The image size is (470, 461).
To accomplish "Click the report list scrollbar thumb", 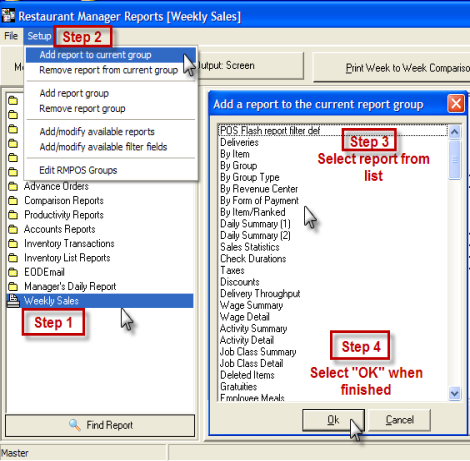I will tap(455, 160).
